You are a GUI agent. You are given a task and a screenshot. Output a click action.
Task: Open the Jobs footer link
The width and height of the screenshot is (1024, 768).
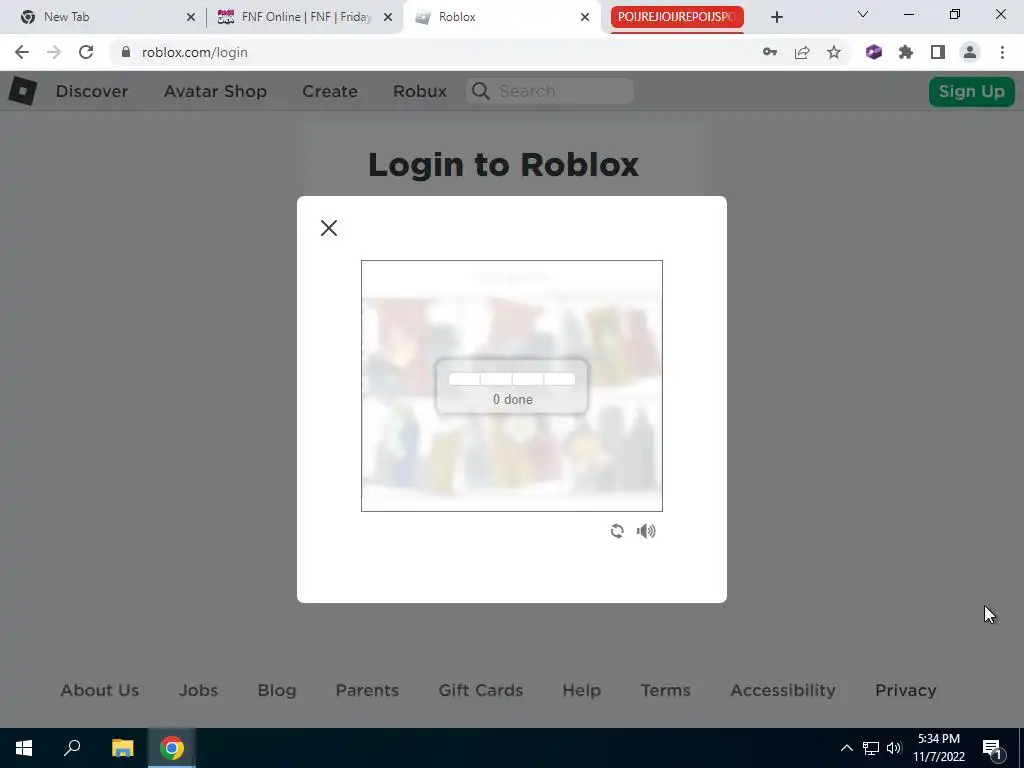(199, 690)
